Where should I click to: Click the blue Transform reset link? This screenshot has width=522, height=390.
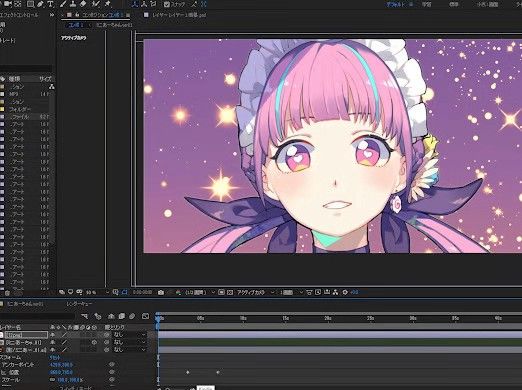coord(55,357)
